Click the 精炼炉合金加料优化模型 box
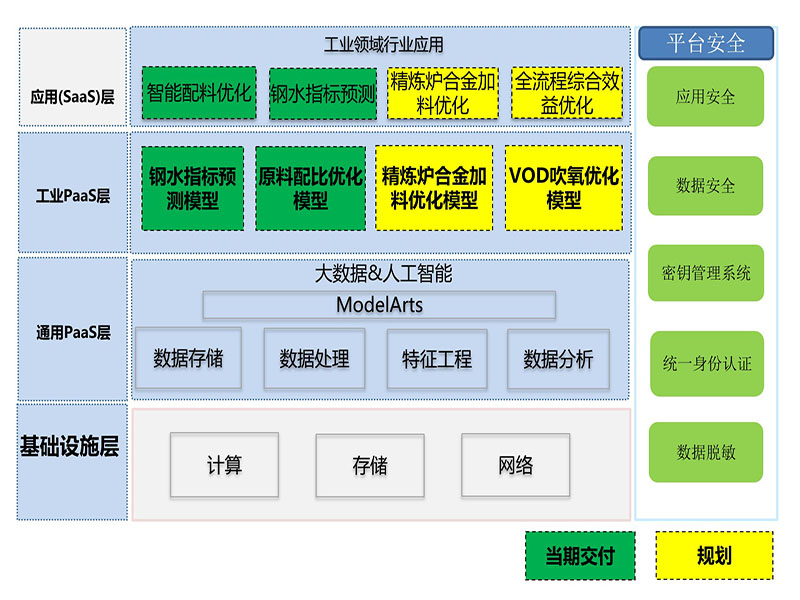This screenshot has width=800, height=600. point(434,188)
